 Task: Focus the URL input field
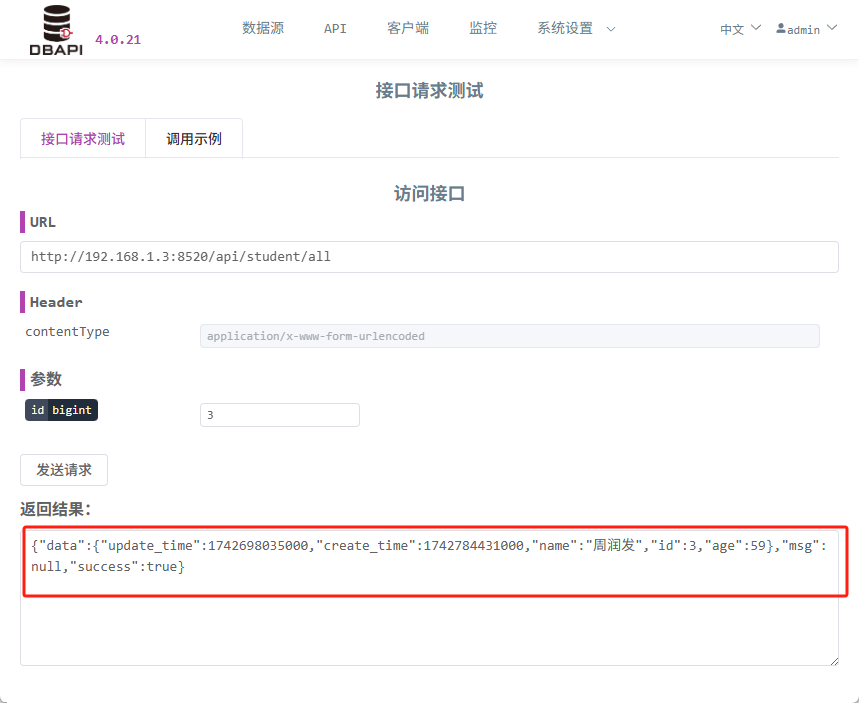point(429,257)
